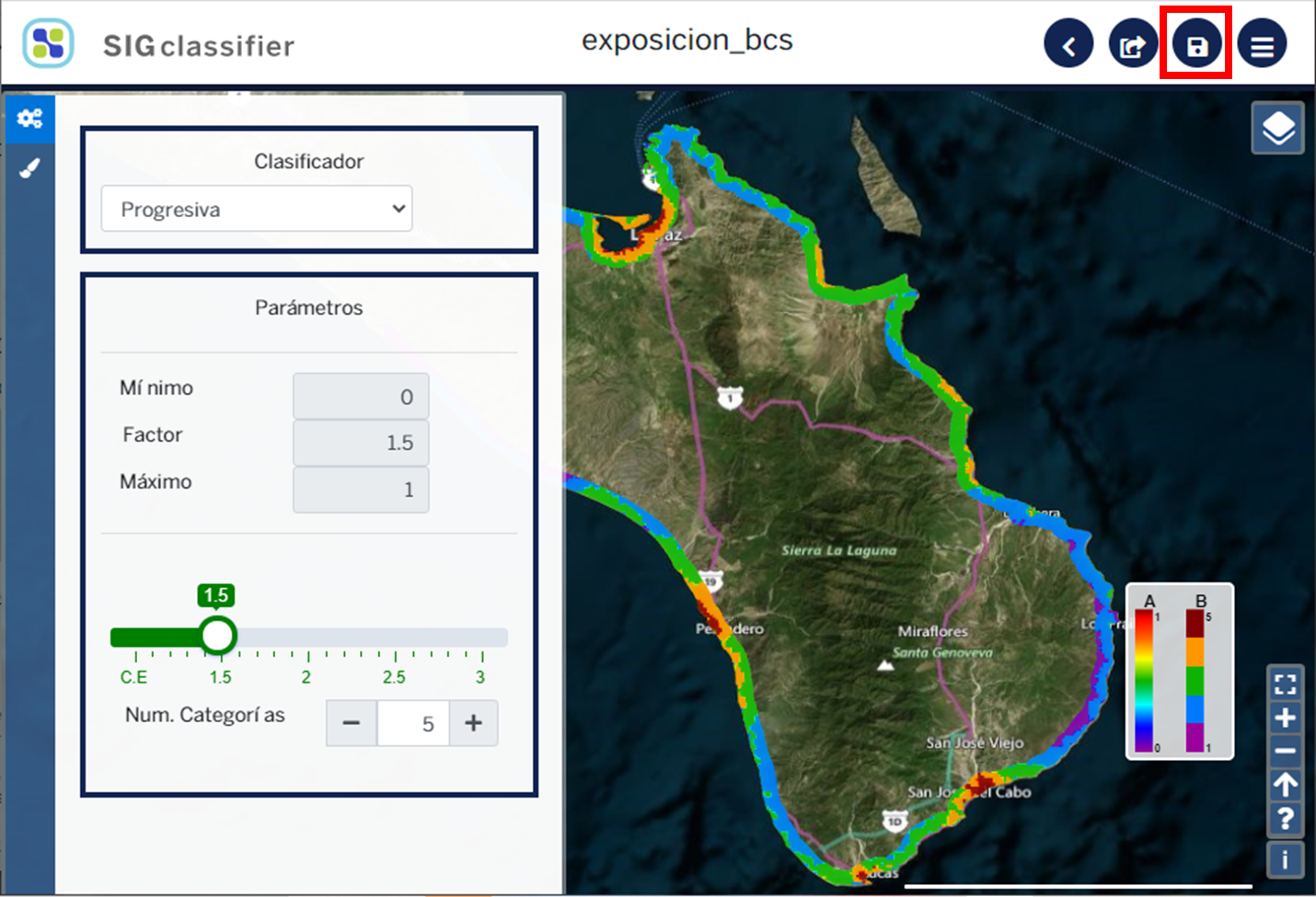This screenshot has width=1316, height=897.
Task: Click the up arrow map button
Action: coord(1285,785)
